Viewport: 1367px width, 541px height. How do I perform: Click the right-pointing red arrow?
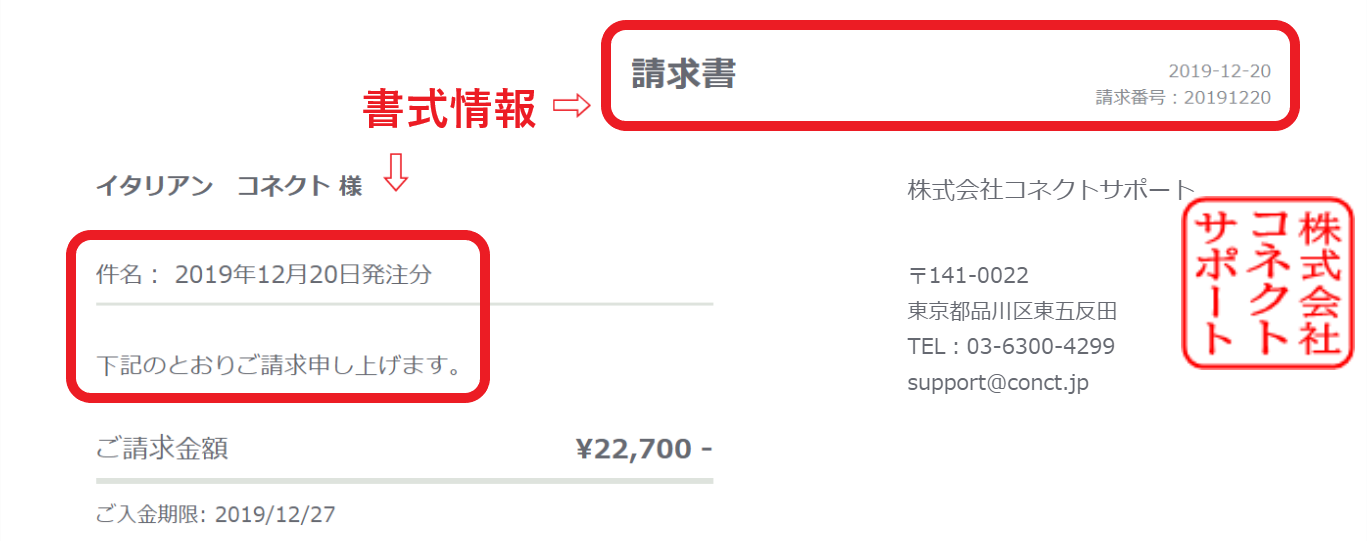point(573,106)
